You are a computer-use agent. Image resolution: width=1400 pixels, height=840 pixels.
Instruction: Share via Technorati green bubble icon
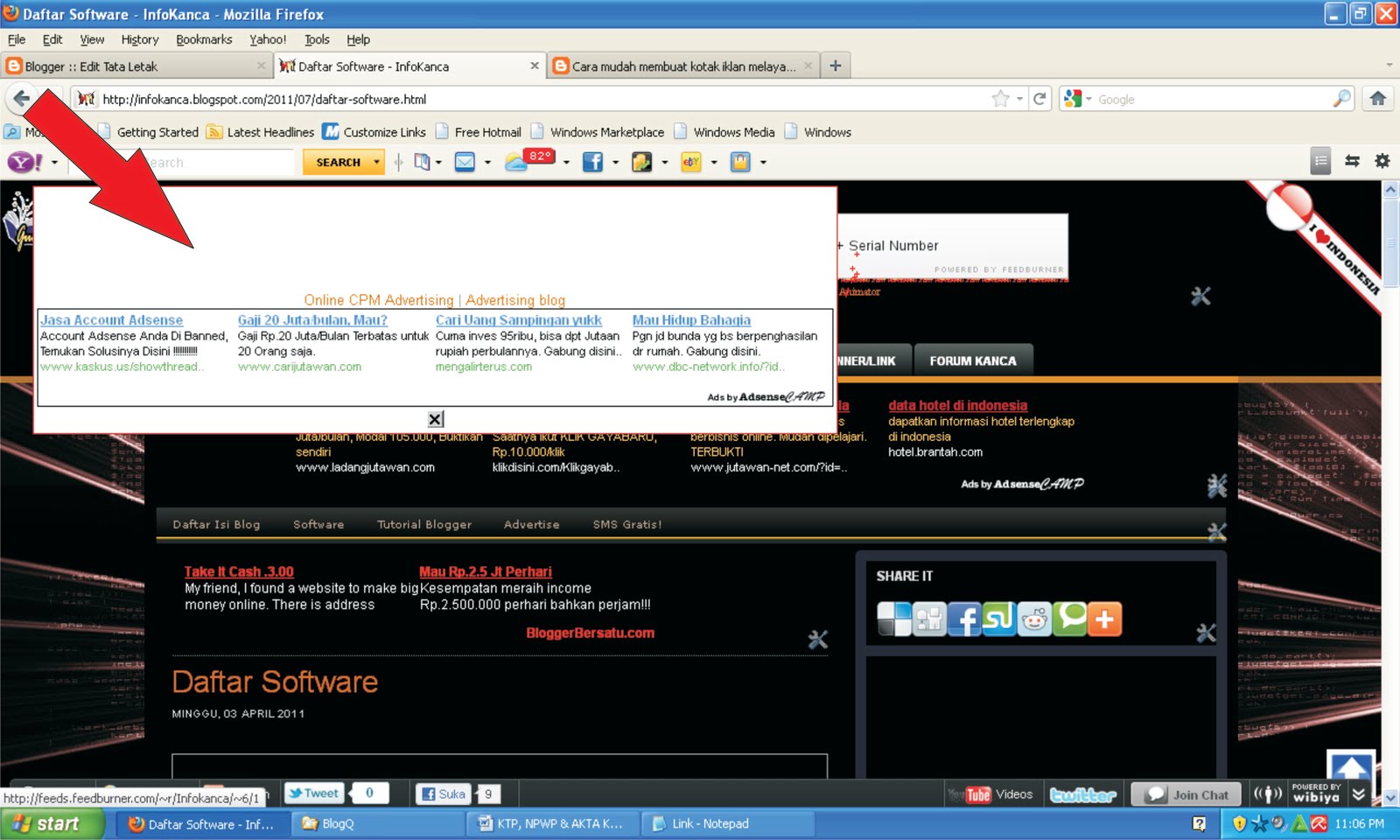tap(1070, 619)
